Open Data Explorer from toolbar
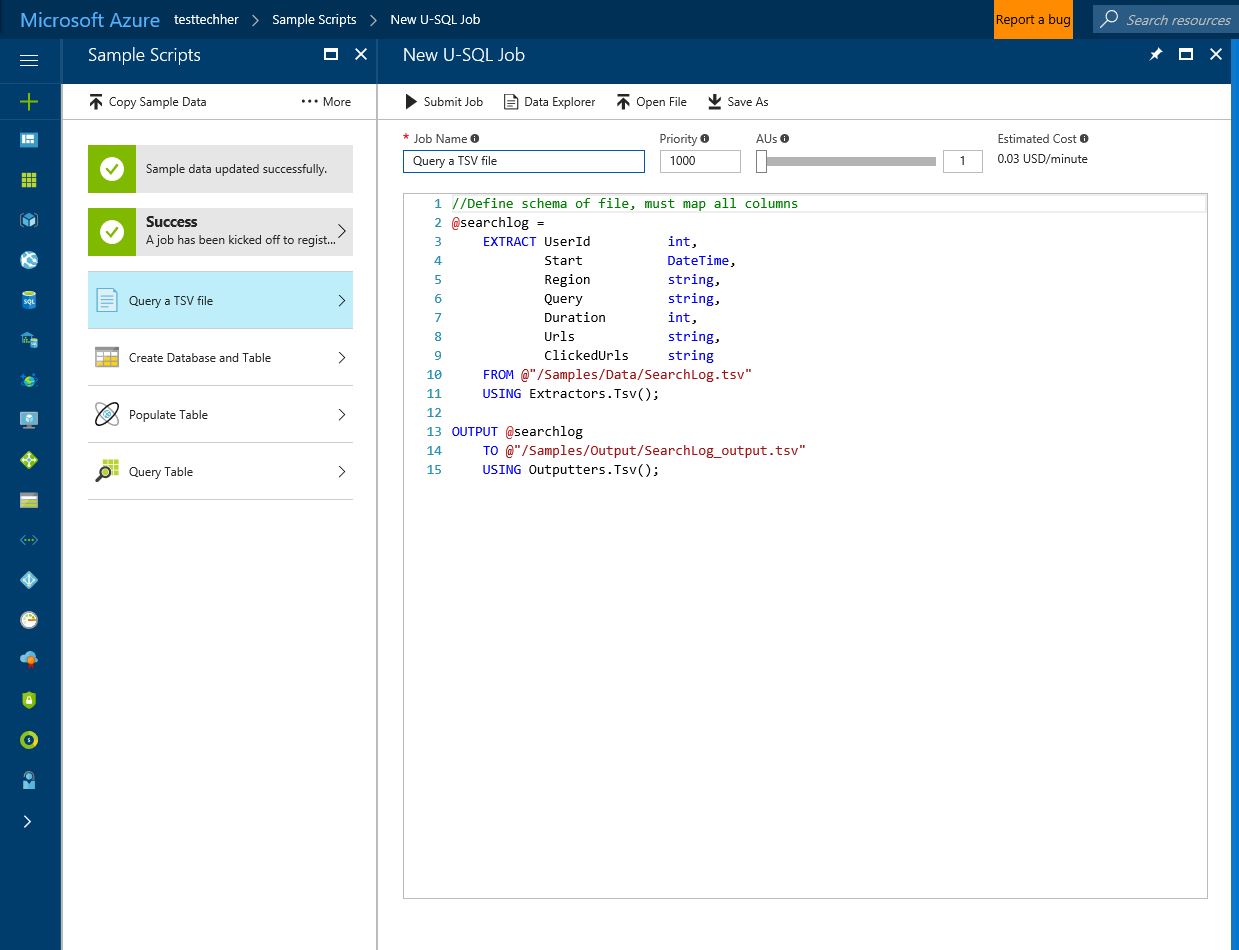This screenshot has height=950, width=1239. (549, 102)
